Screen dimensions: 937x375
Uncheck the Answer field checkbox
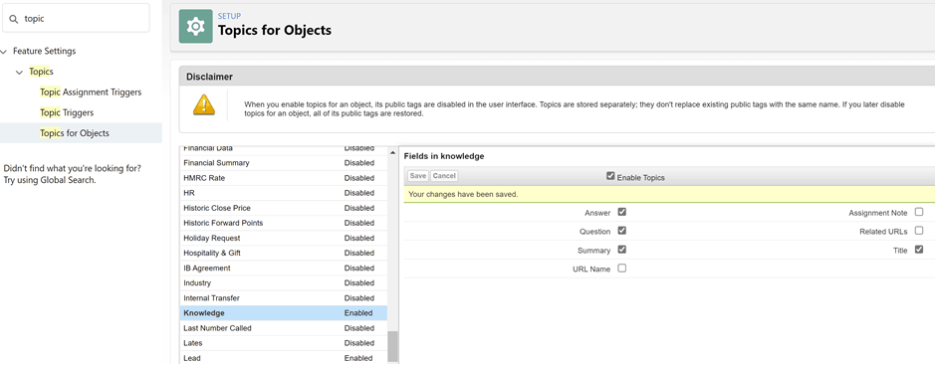[621, 211]
